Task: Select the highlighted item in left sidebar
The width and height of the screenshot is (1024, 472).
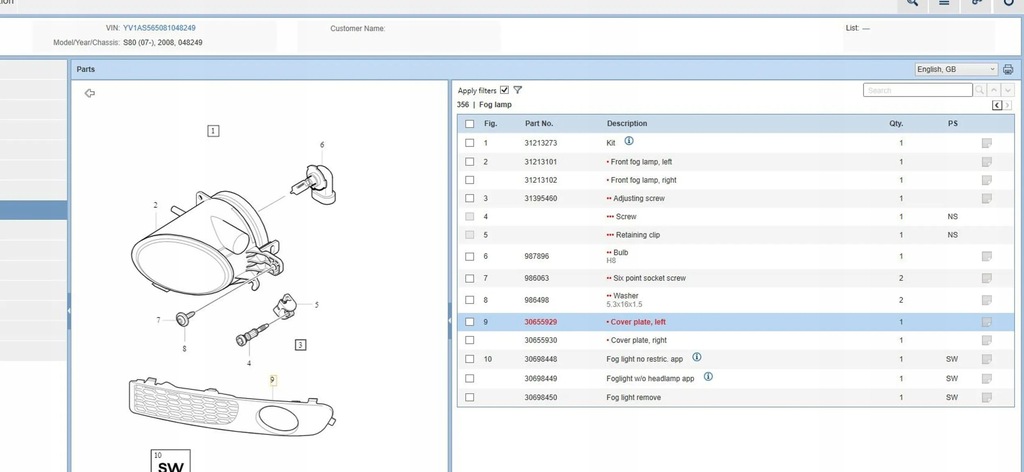Action: click(33, 210)
